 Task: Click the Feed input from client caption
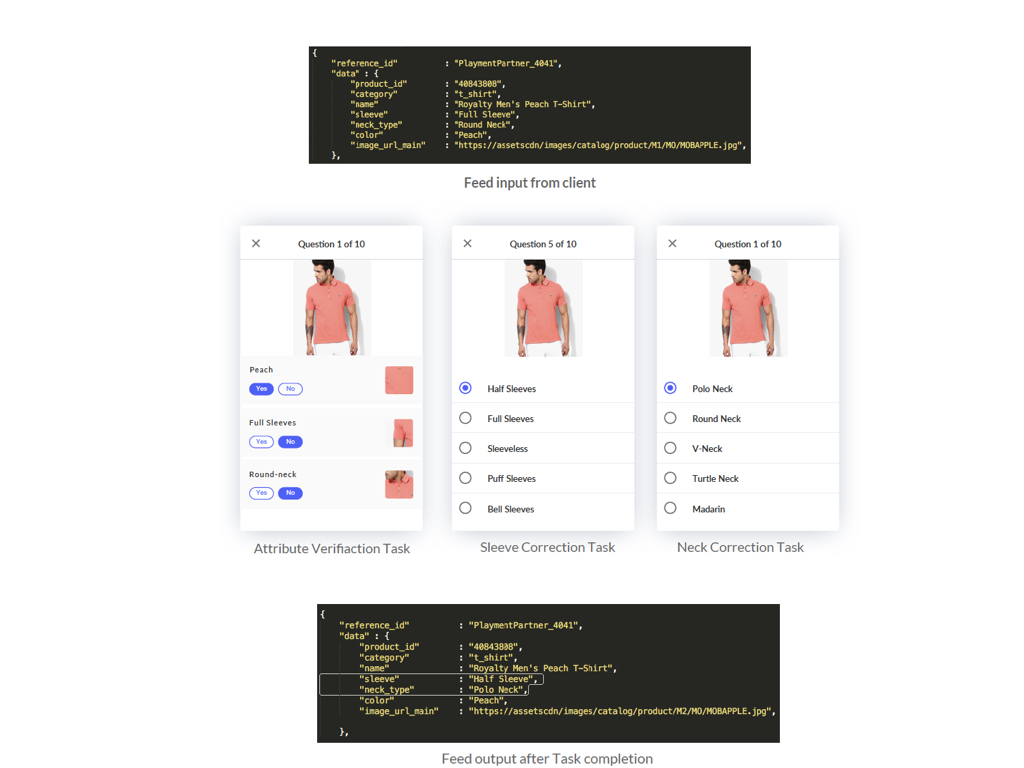point(530,183)
